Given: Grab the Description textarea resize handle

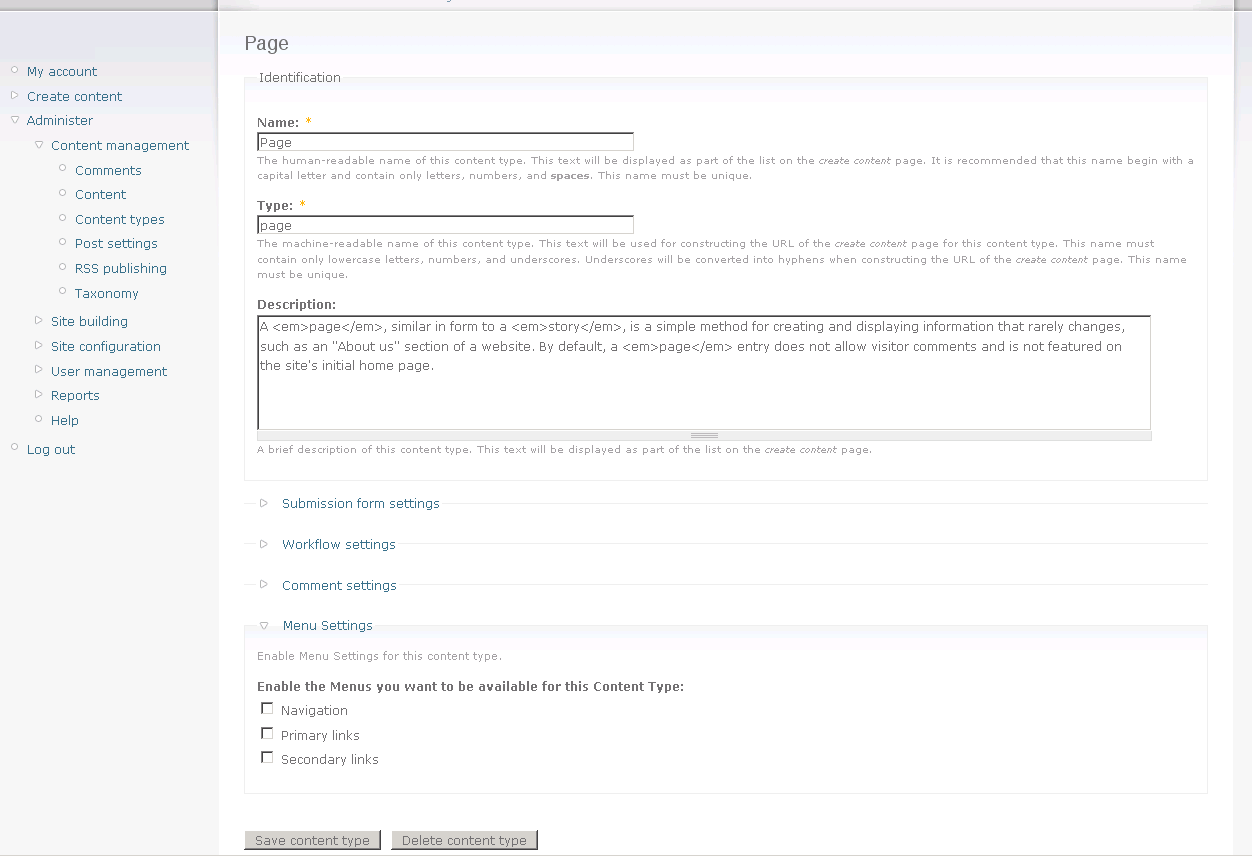Looking at the screenshot, I should click(704, 436).
